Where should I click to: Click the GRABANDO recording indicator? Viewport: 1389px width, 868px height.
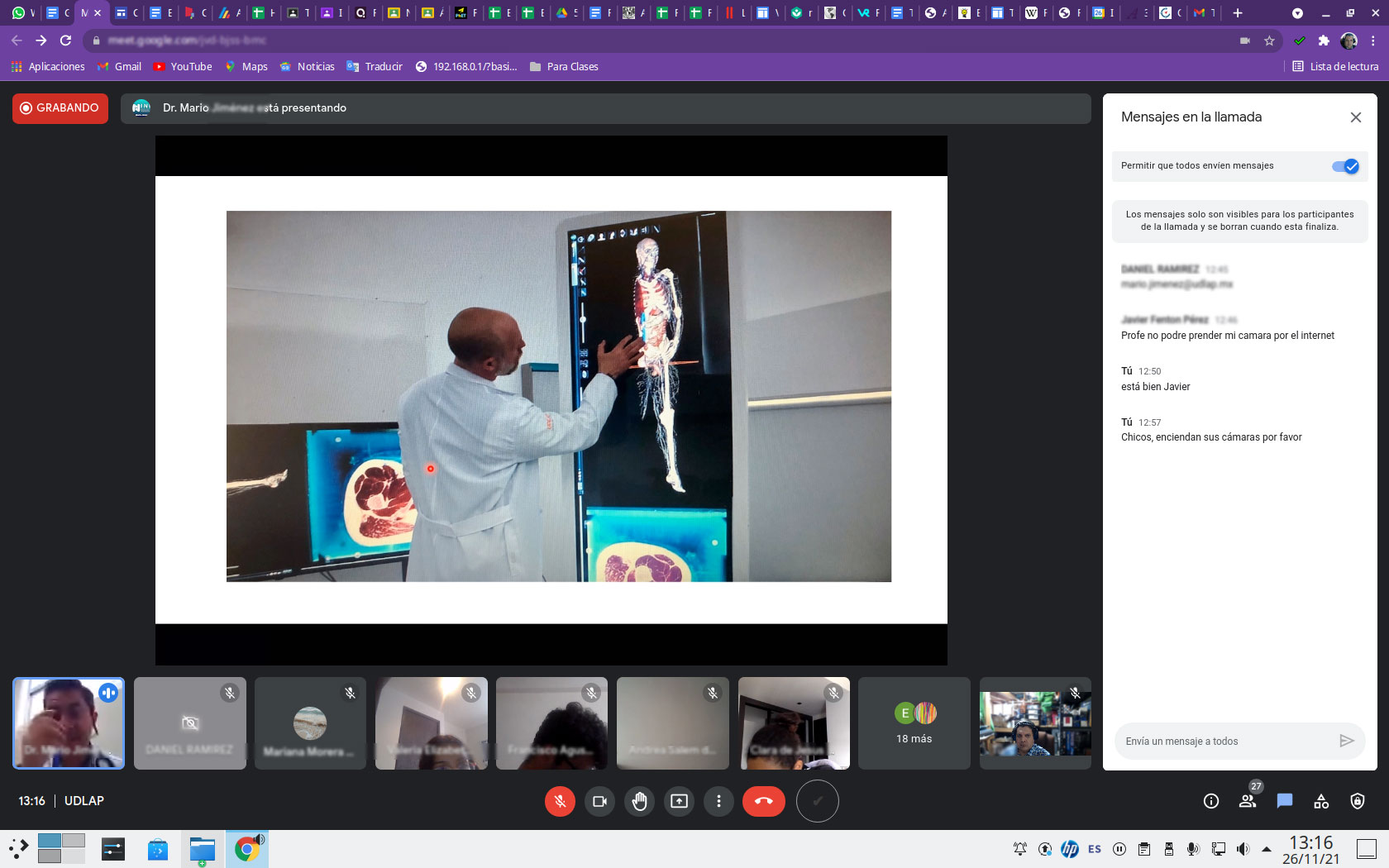[60, 108]
